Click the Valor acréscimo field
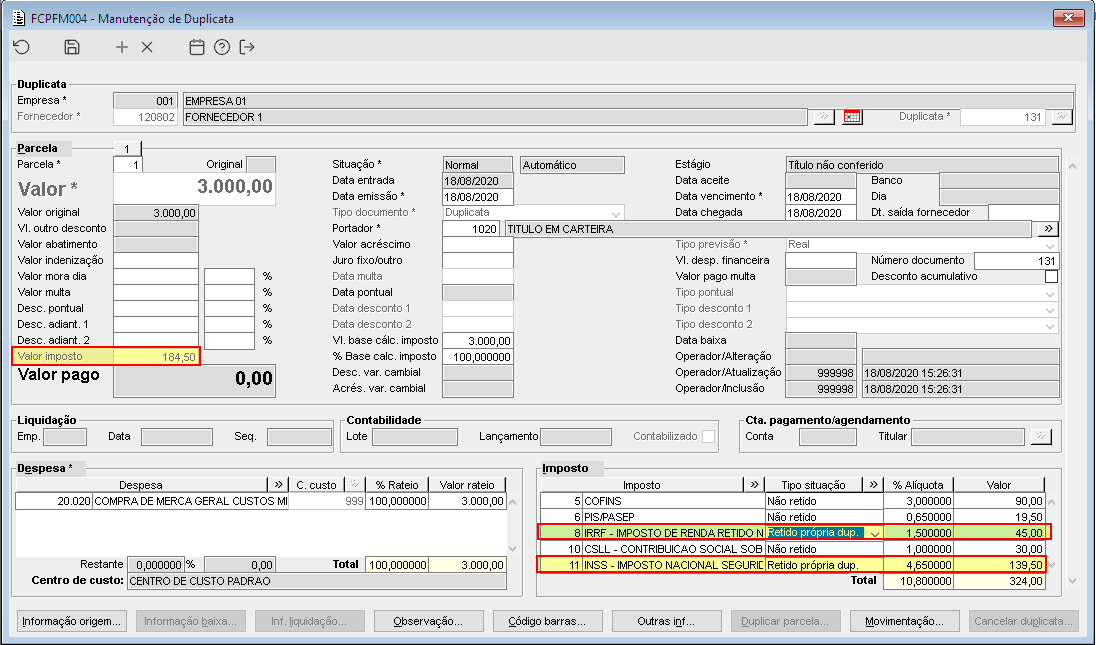 tap(478, 245)
